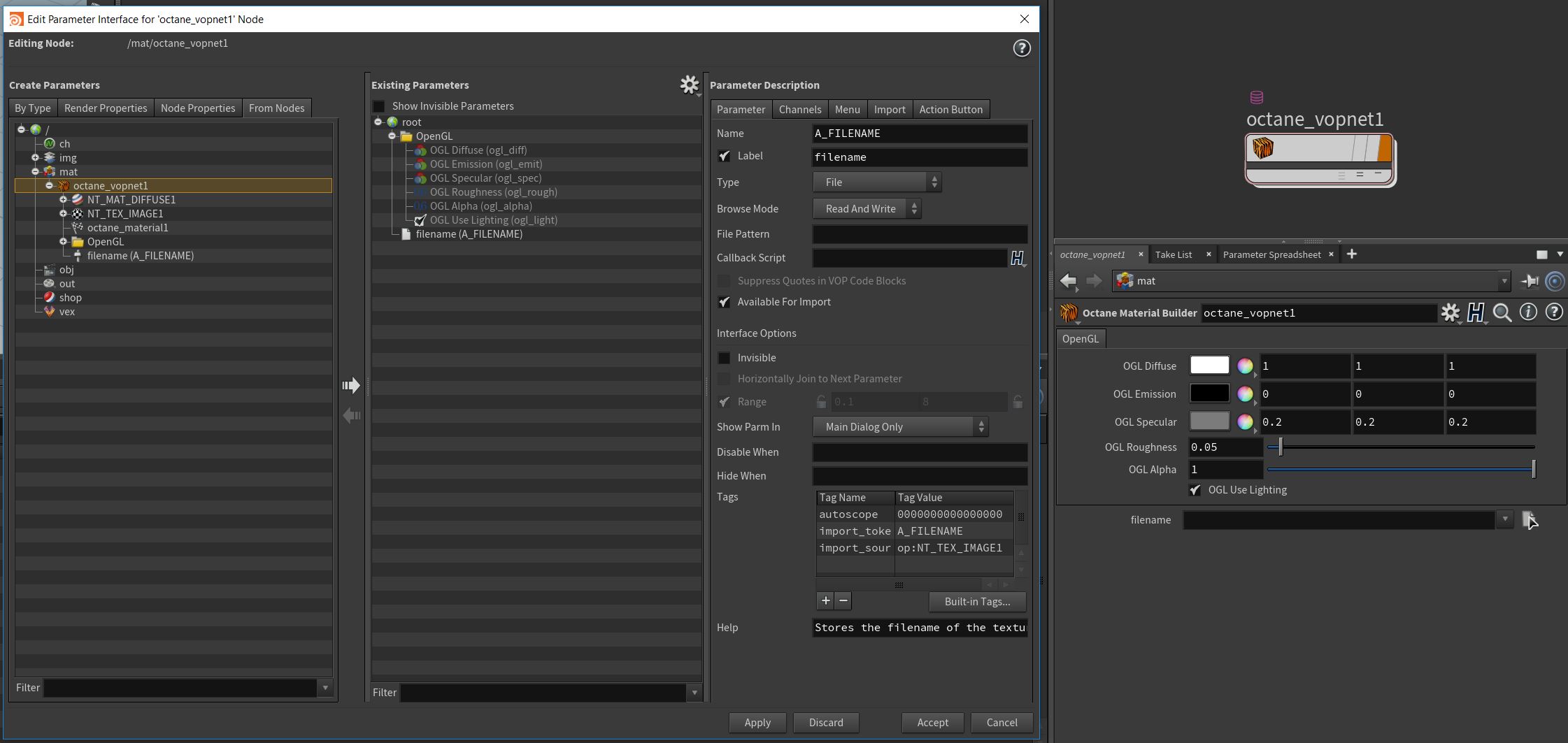The image size is (1568, 743).
Task: Switch to the Render Properties tab
Action: point(106,108)
